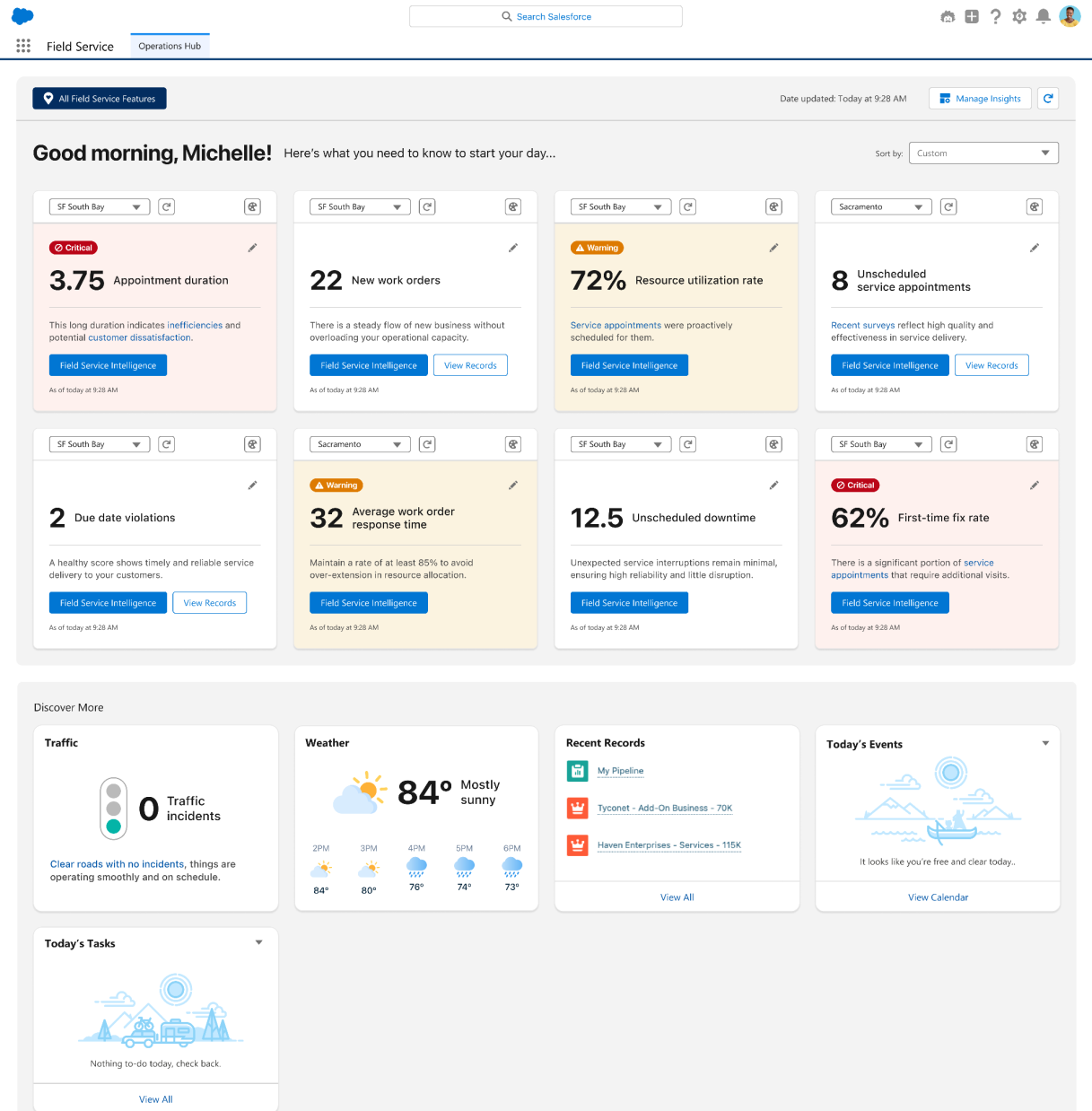Open the Sort by Custom dropdown
1092x1111 pixels.
point(983,153)
